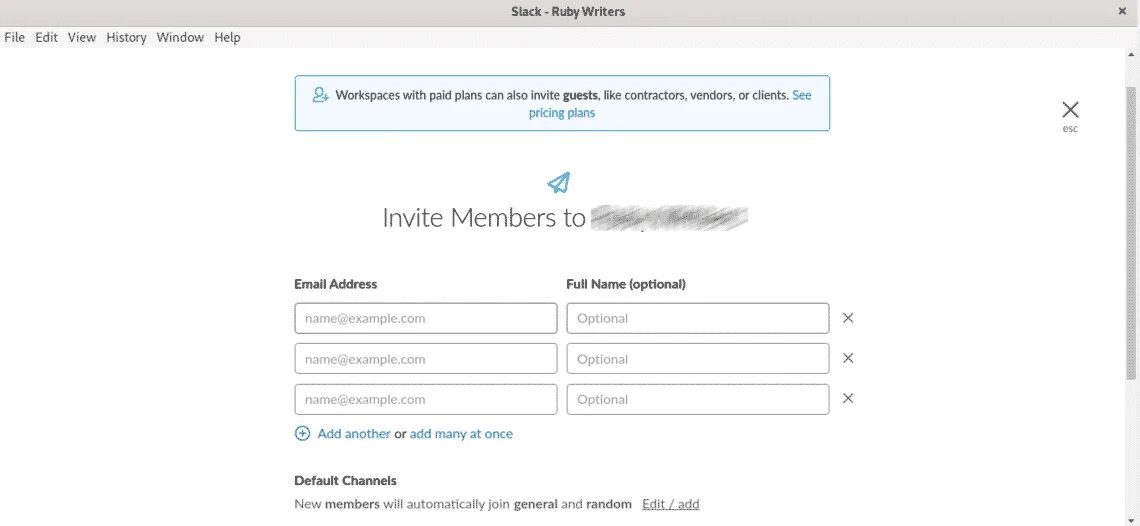Click the circled plus icon beside Add another

coord(302,434)
